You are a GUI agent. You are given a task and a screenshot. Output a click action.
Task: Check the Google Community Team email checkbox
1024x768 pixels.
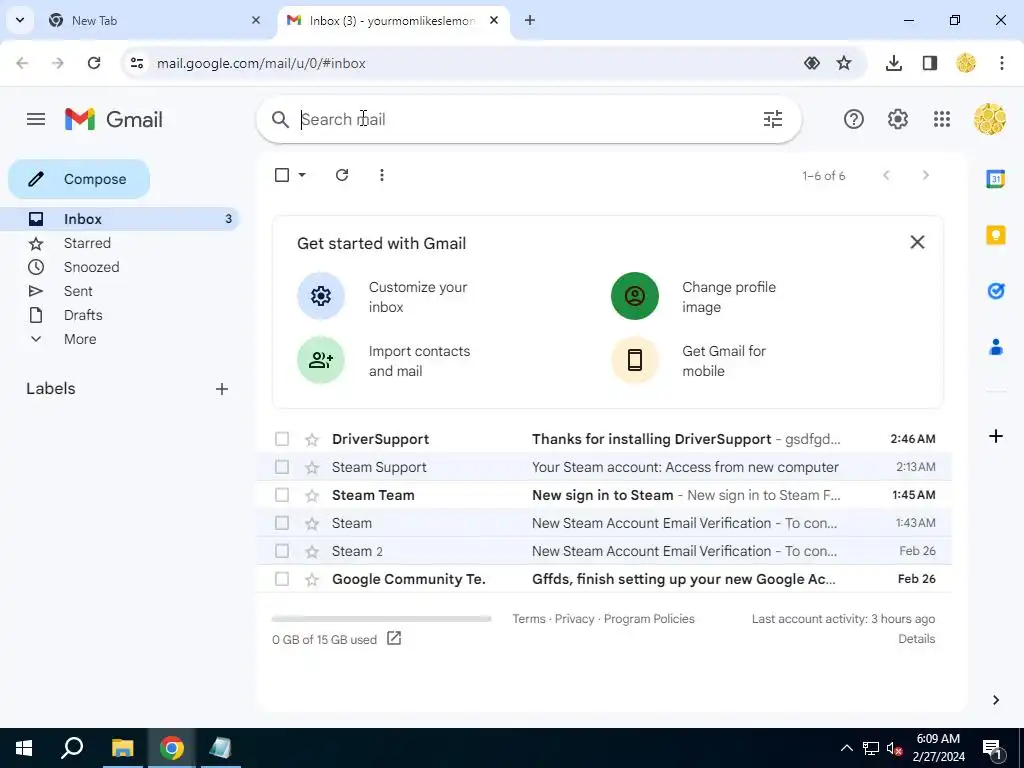pos(281,579)
